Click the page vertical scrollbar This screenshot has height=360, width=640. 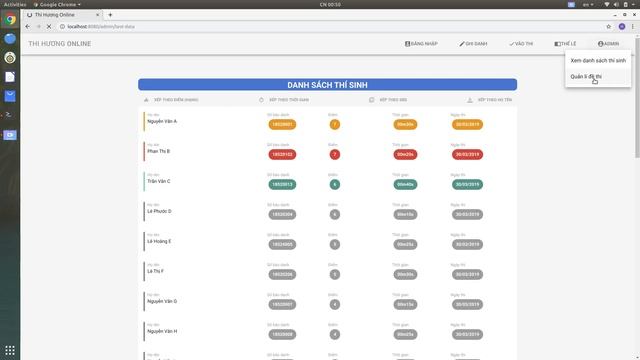click(x=637, y=98)
